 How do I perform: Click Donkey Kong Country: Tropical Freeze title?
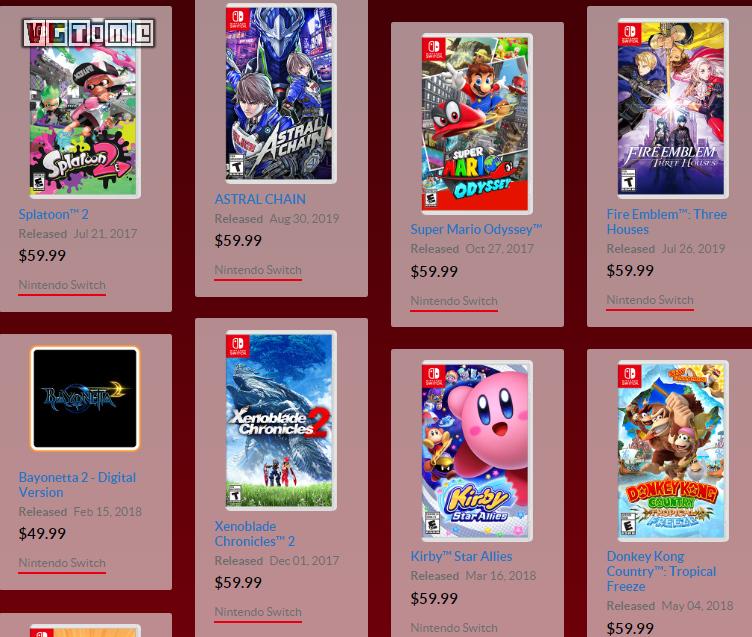click(x=661, y=571)
